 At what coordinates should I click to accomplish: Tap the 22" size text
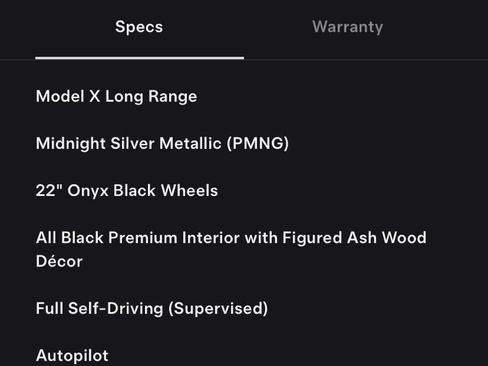point(49,190)
